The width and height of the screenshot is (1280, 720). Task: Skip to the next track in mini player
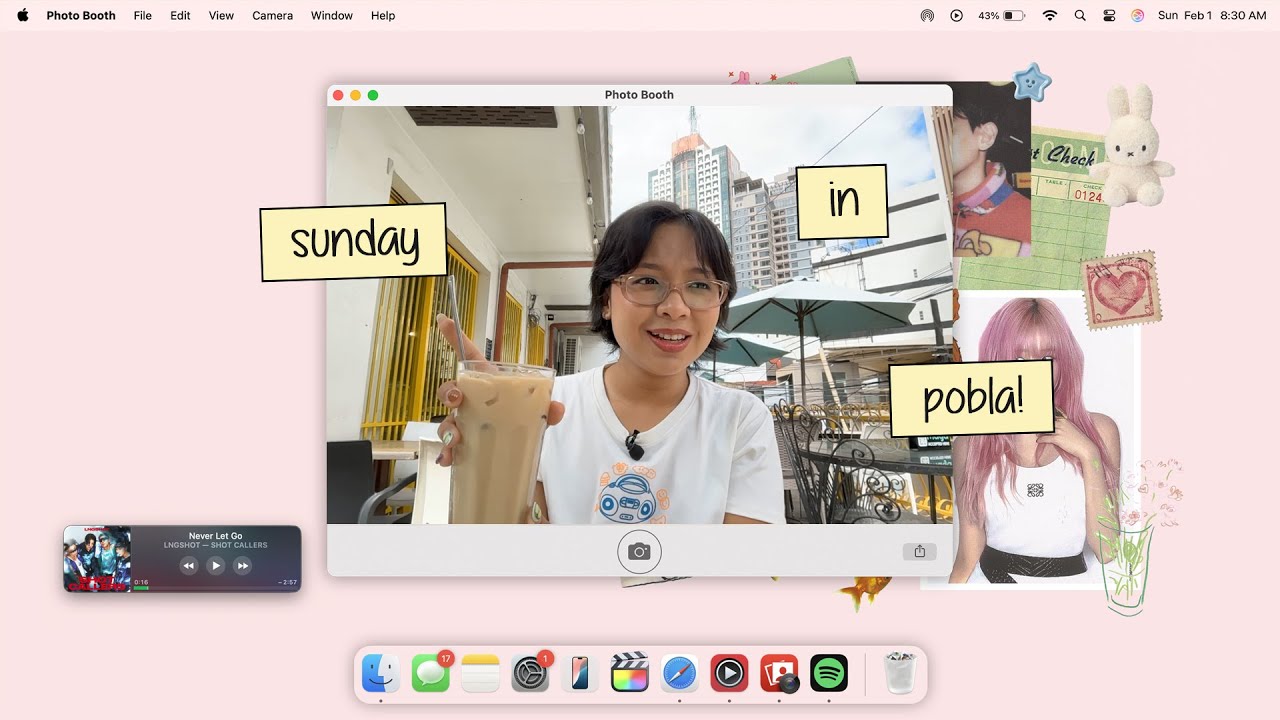point(242,565)
